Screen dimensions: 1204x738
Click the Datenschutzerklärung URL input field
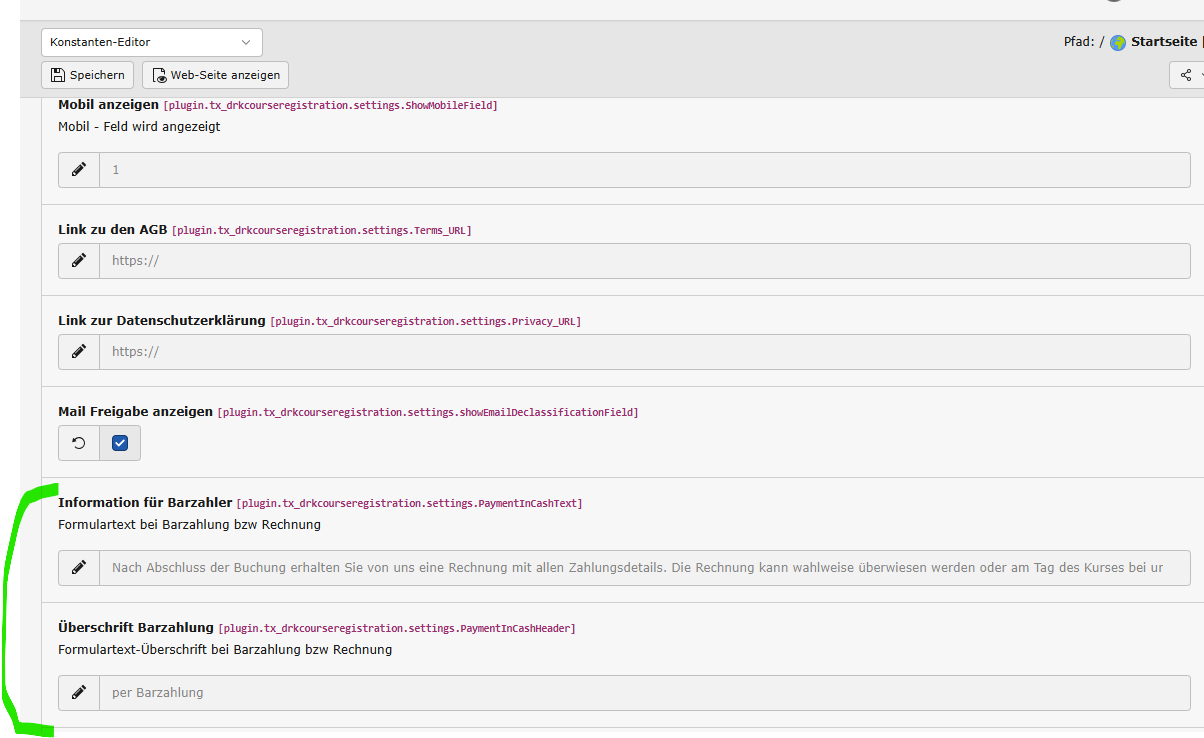644,352
